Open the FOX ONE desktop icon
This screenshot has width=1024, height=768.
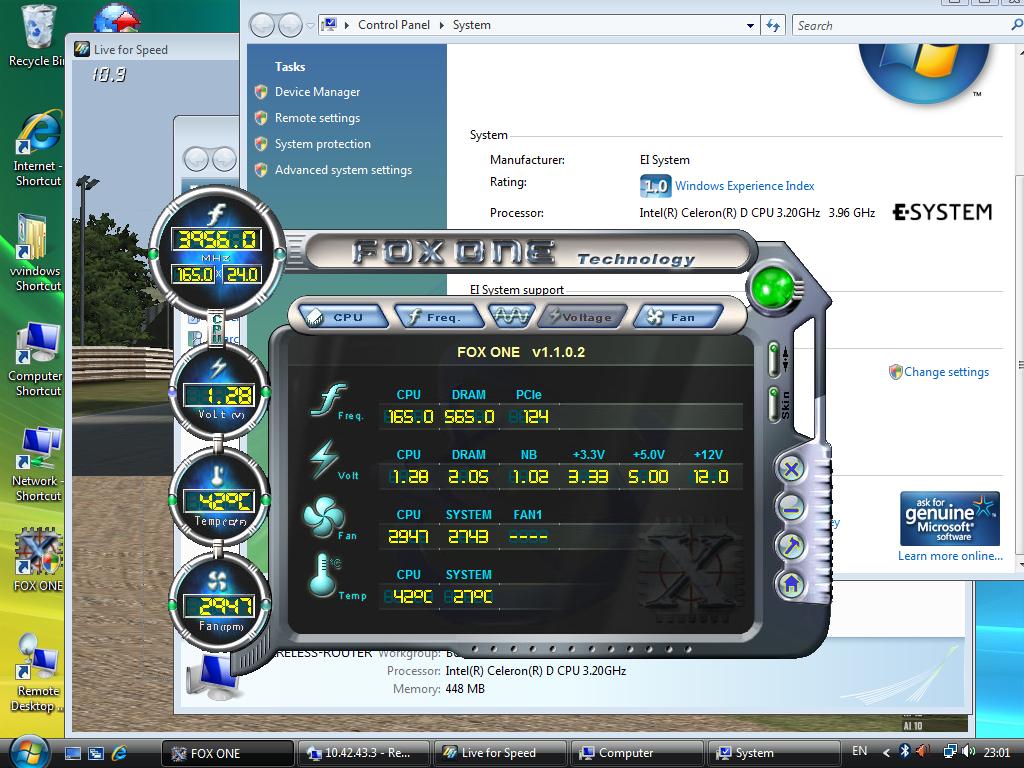point(38,560)
